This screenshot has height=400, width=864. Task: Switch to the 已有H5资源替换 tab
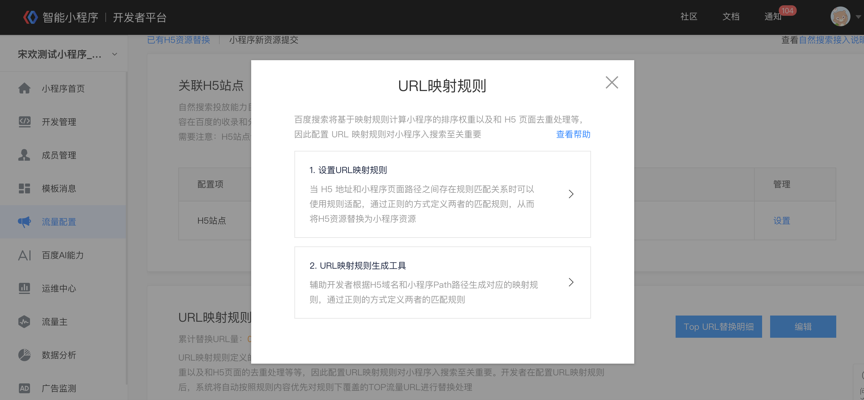pyautogui.click(x=178, y=40)
